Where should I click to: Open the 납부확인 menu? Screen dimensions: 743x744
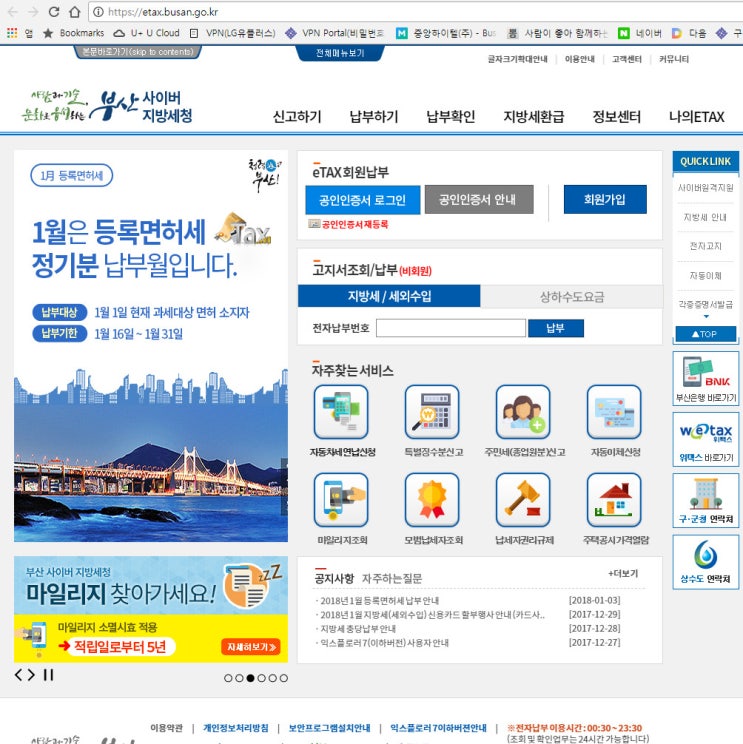coord(451,117)
